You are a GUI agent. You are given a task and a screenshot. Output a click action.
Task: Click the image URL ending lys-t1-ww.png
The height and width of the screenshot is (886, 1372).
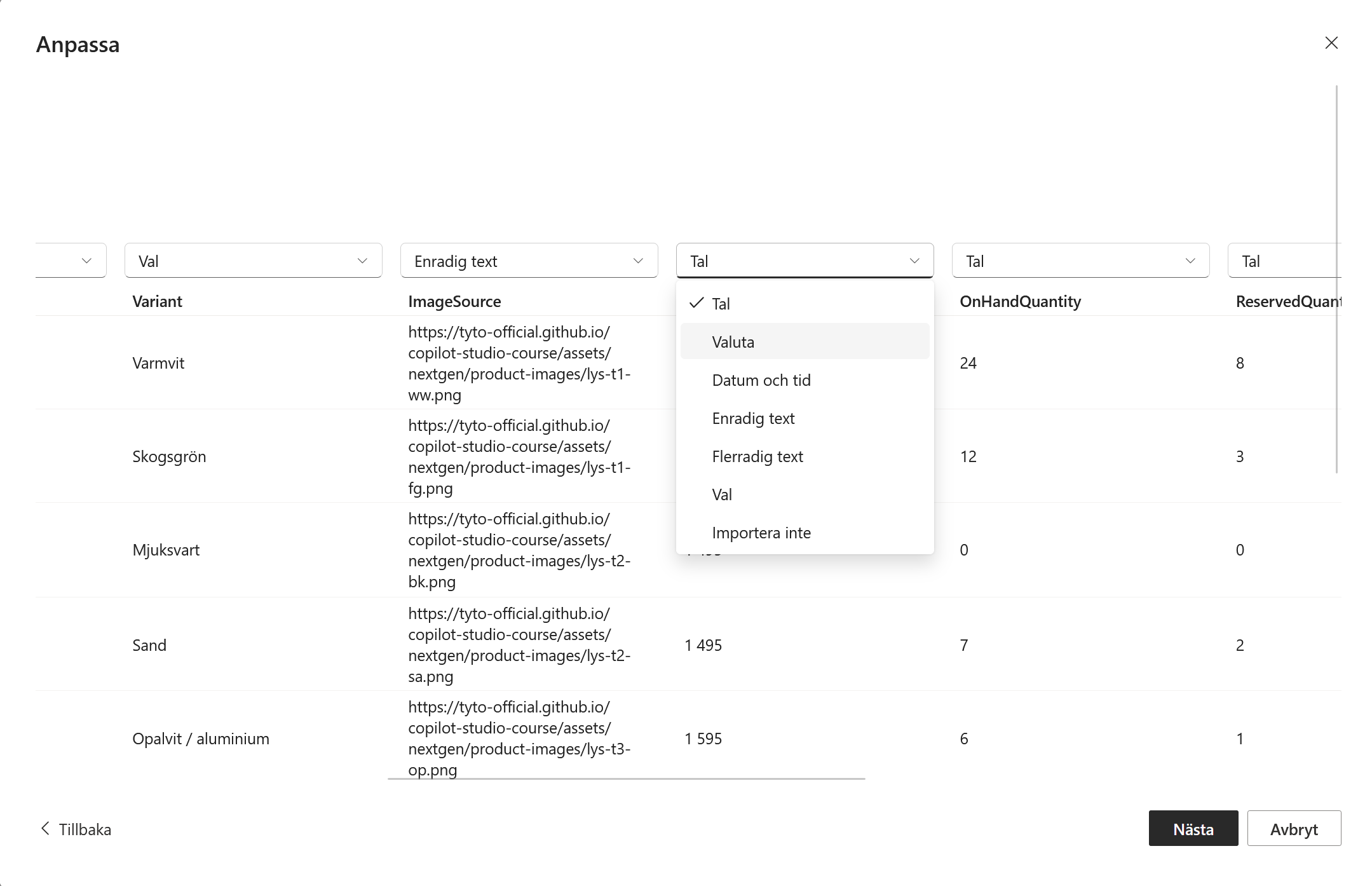[x=519, y=363]
